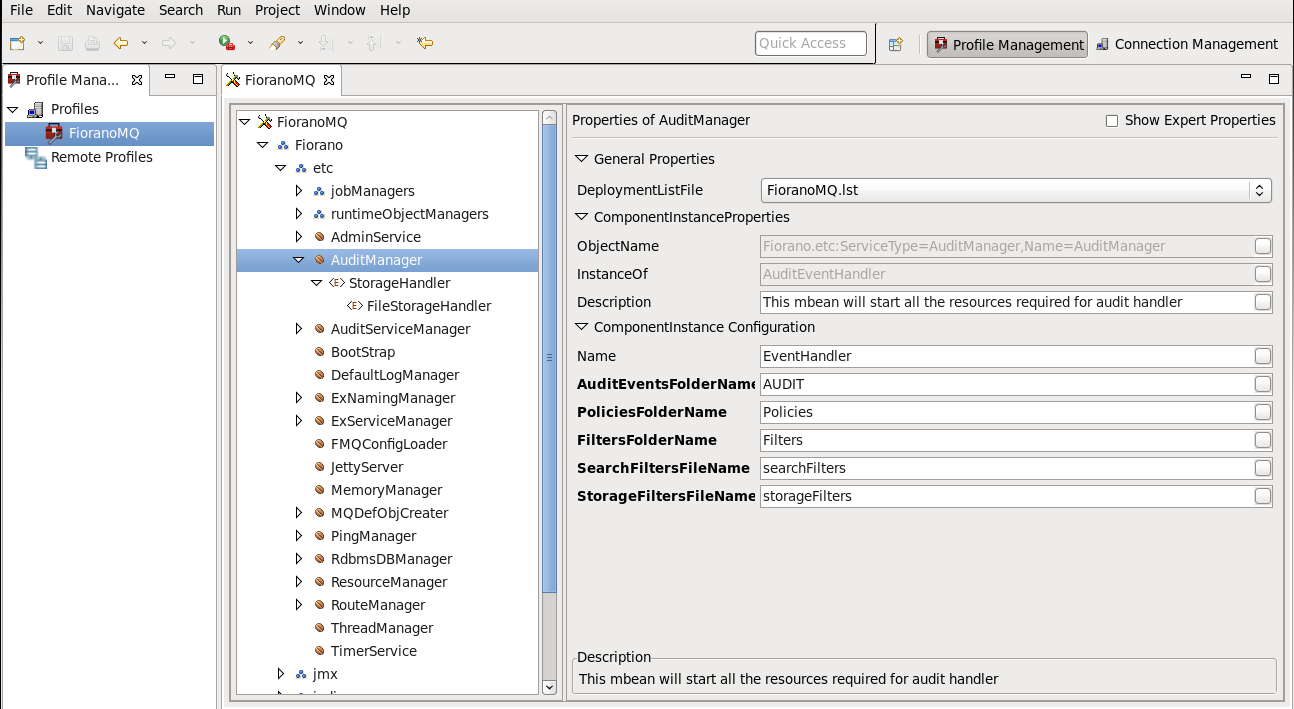Open the Run external tools dropdown arrow
The image size is (1294, 709).
[x=250, y=43]
